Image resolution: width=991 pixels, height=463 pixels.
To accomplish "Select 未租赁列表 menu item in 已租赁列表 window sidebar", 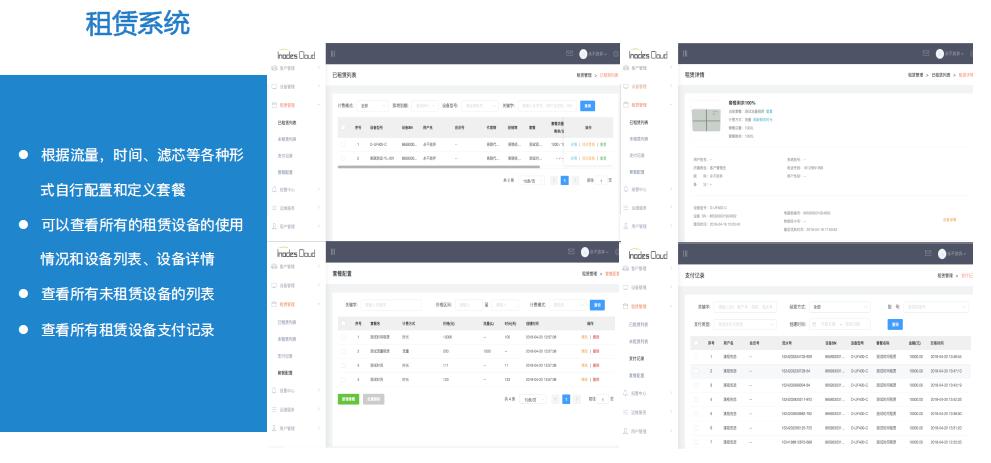I will [287, 139].
